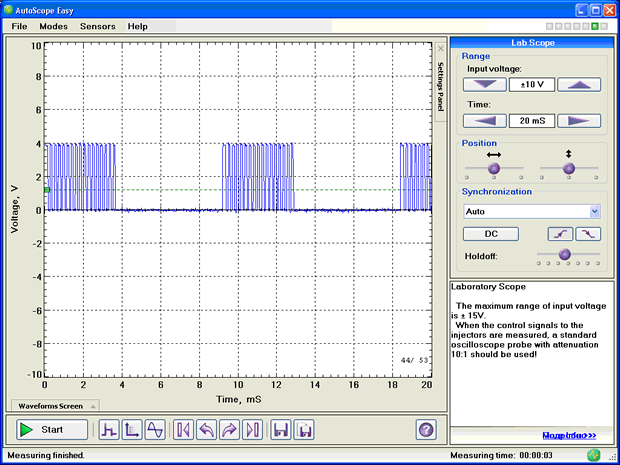Toggle the DC coupling button
Image resolution: width=620 pixels, height=465 pixels.
[491, 234]
